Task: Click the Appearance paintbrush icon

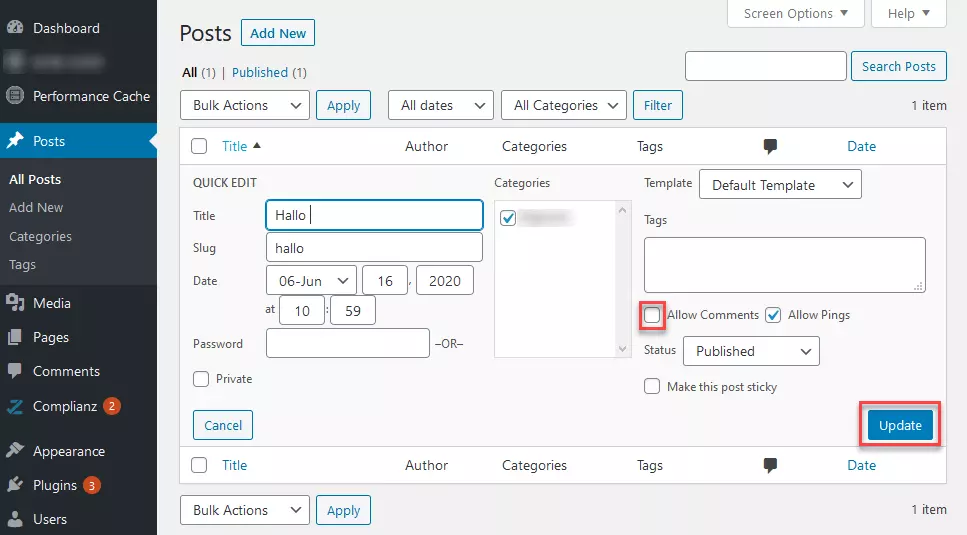Action: [15, 451]
